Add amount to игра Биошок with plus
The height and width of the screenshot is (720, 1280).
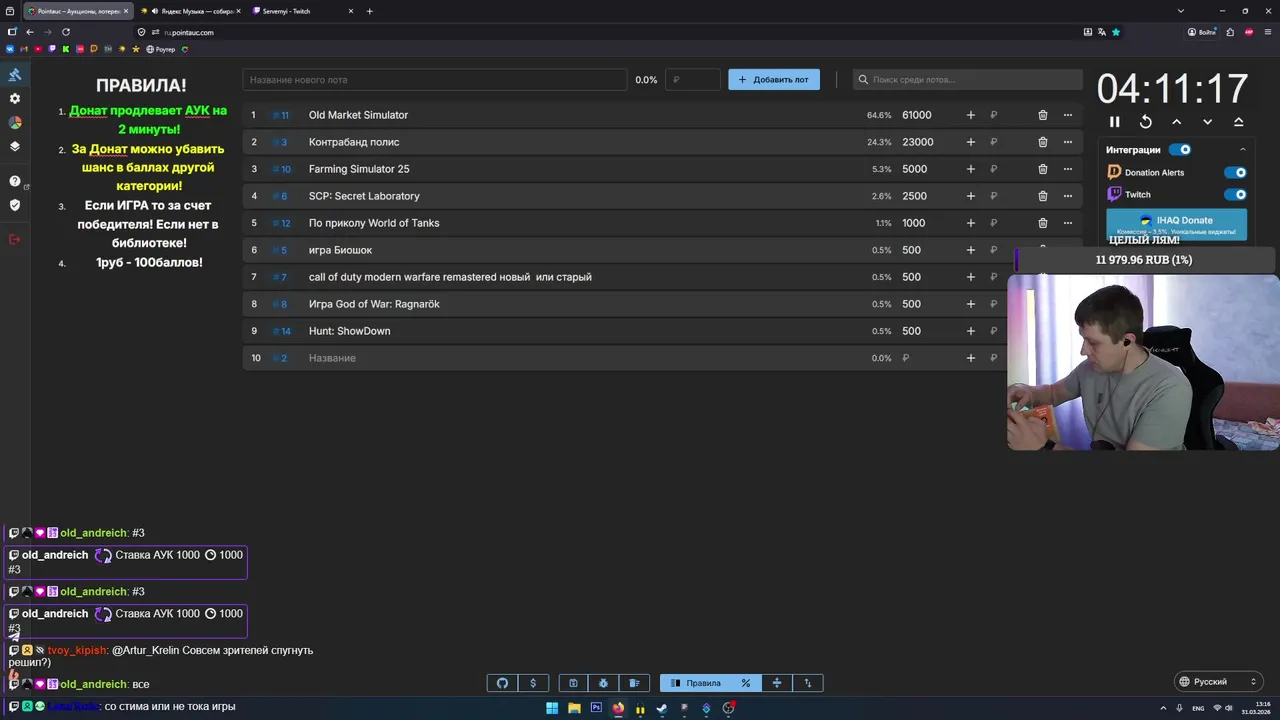tap(970, 250)
